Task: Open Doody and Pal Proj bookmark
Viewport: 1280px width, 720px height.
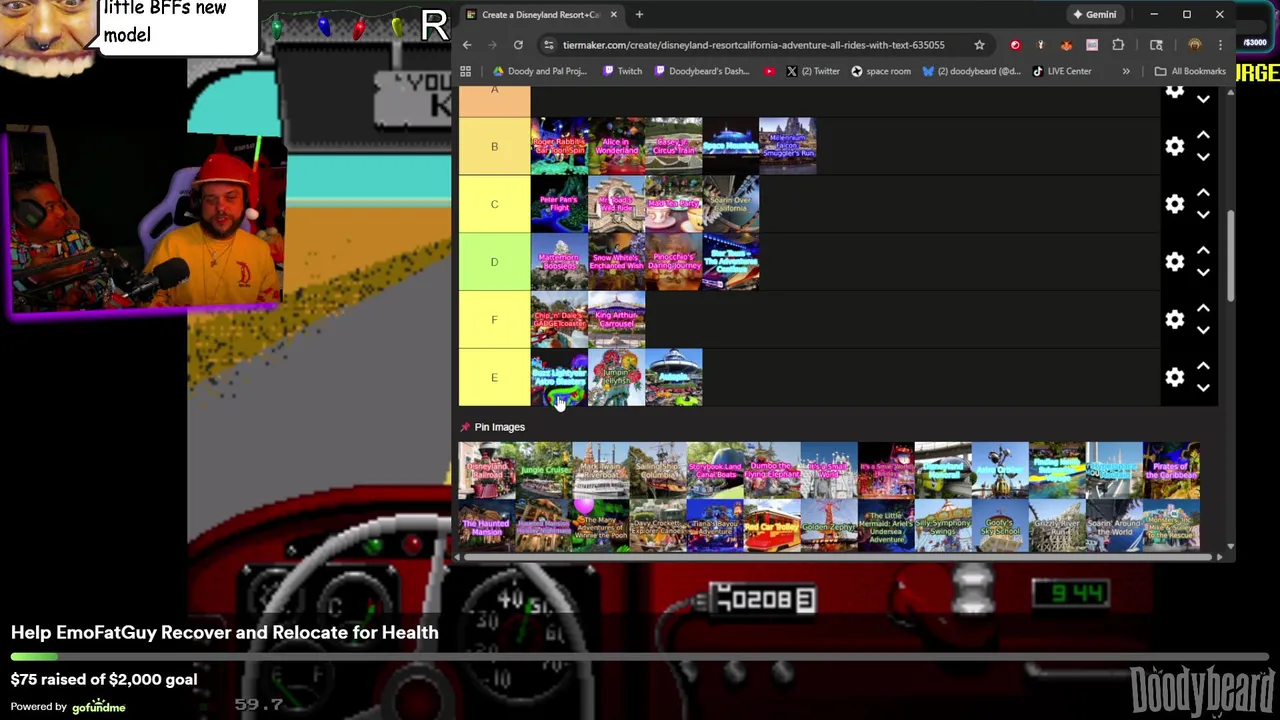Action: tap(540, 71)
